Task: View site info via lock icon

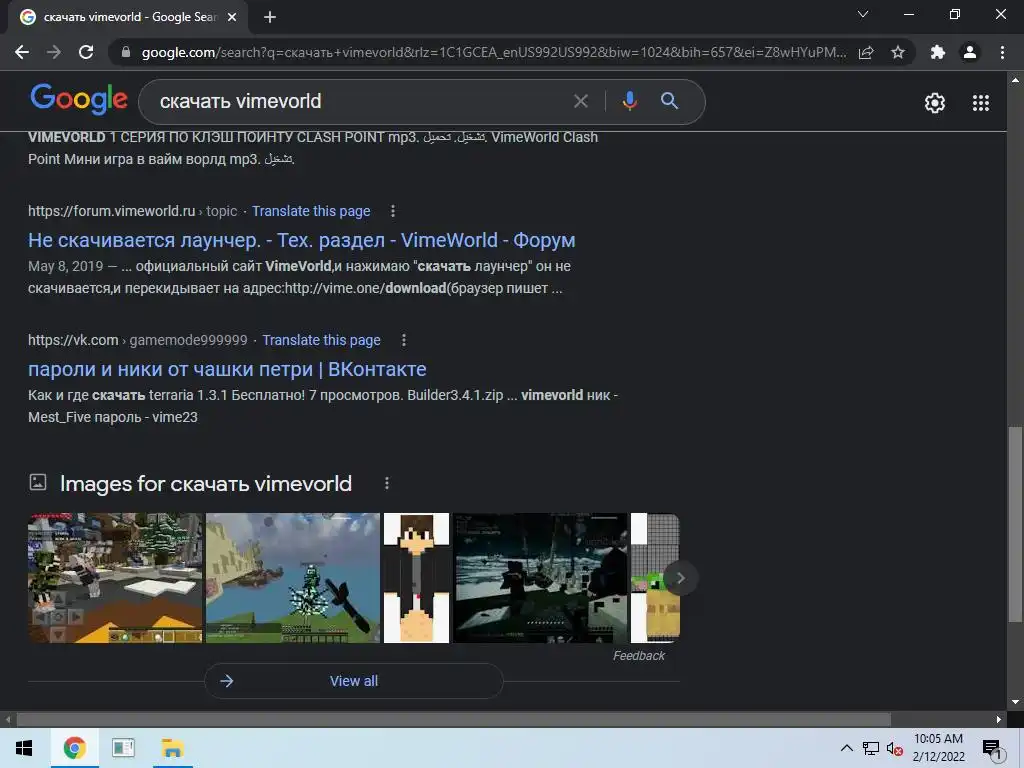Action: [126, 52]
